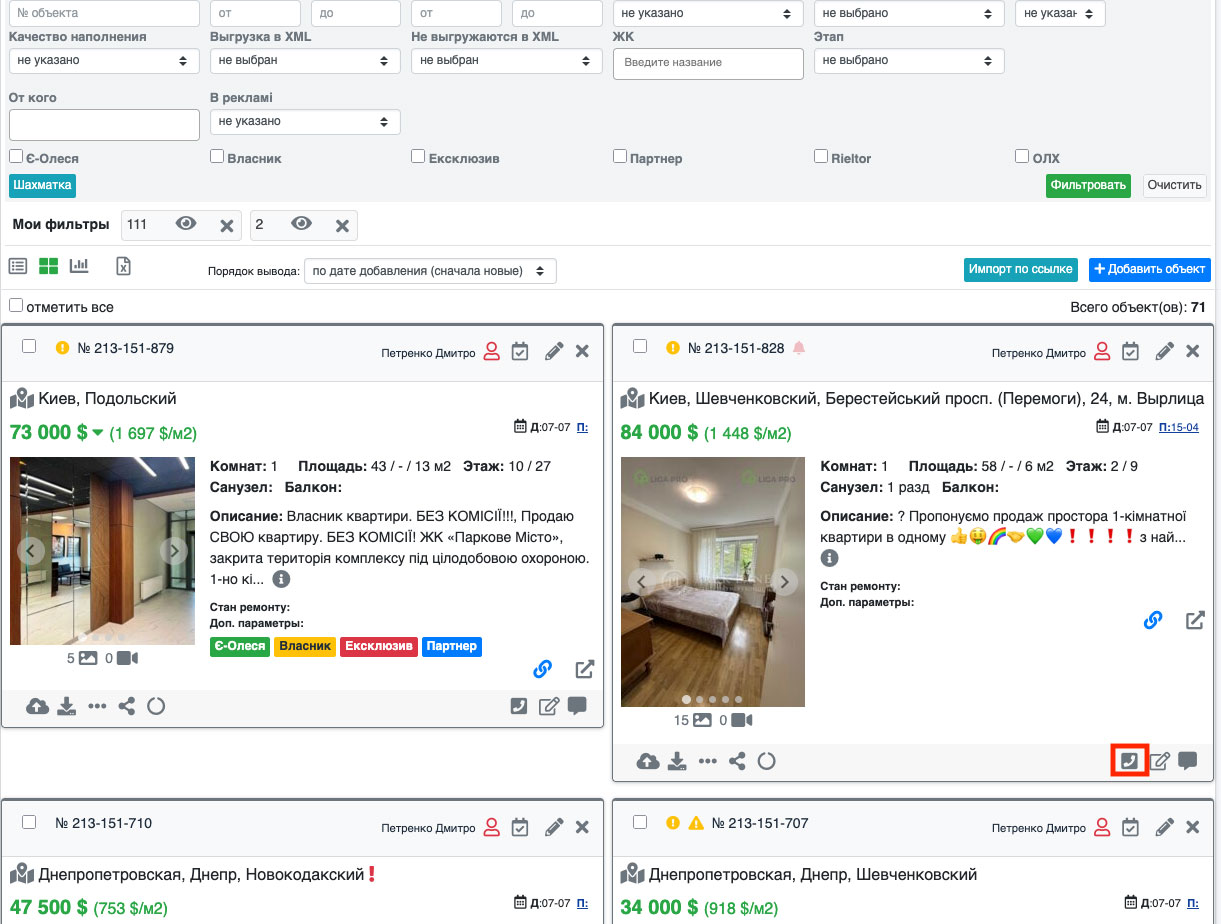Image resolution: width=1221 pixels, height=924 pixels.
Task: Show next photo of bedroom listing
Action: coord(786,581)
